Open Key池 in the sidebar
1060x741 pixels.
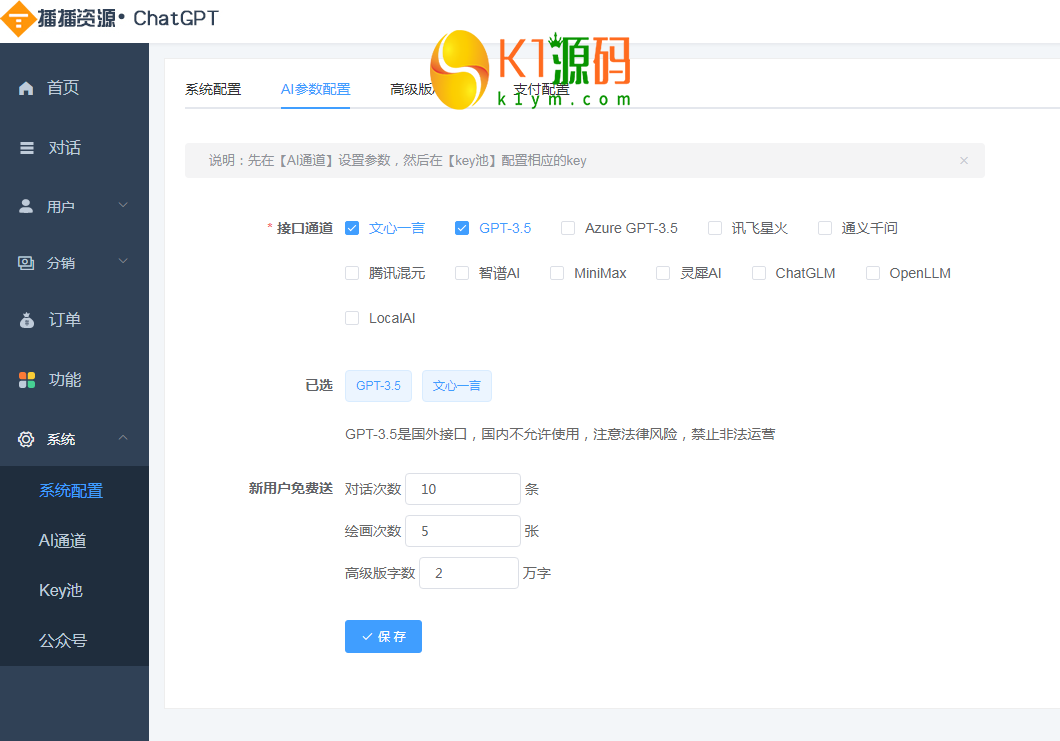(x=60, y=591)
